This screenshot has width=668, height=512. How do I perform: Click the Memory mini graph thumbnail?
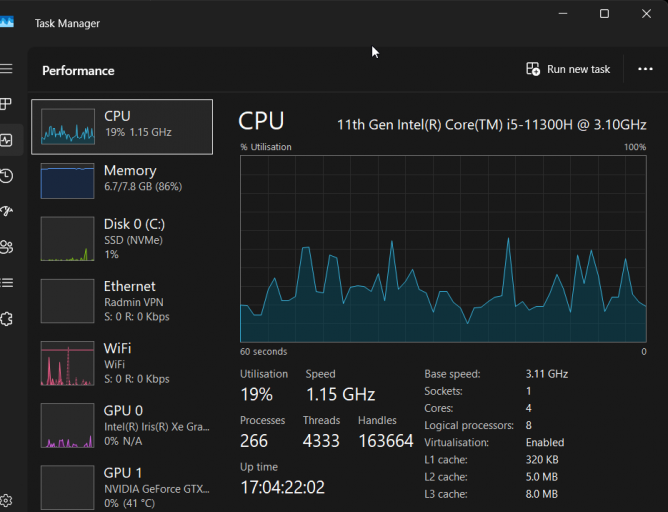tap(68, 181)
